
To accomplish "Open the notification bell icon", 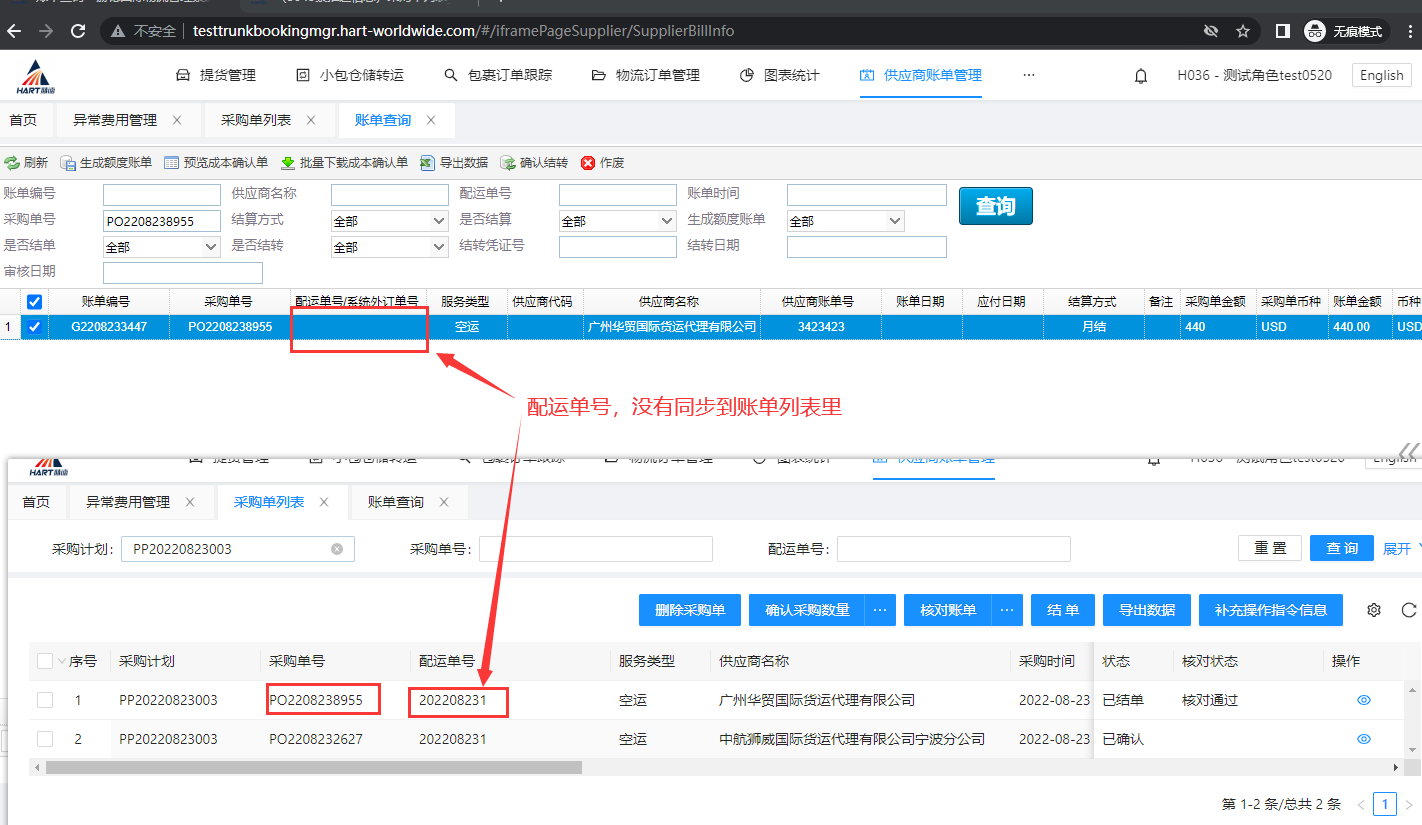I will pos(1141,76).
